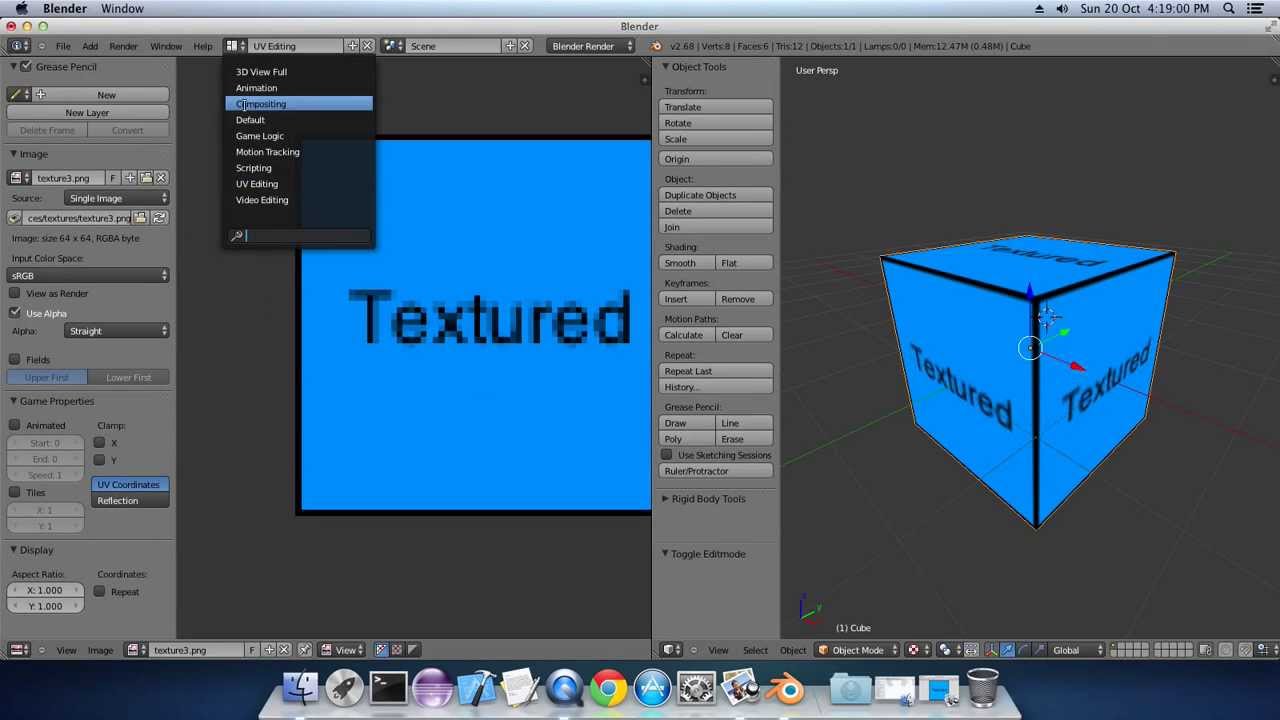
Task: Click pivot point selector icon
Action: click(948, 650)
